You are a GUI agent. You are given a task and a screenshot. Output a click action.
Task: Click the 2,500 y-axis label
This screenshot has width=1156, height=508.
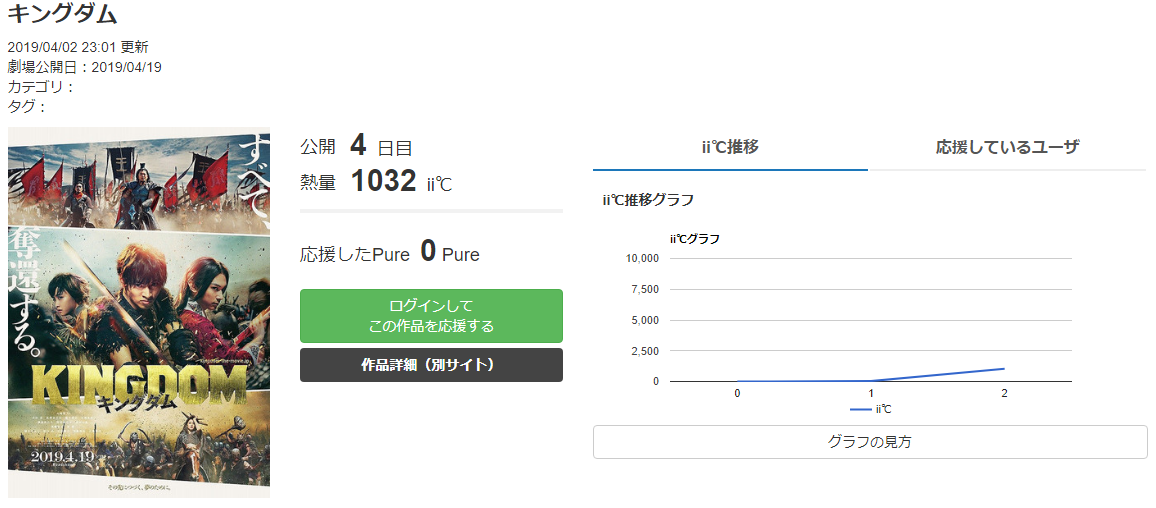[x=645, y=351]
